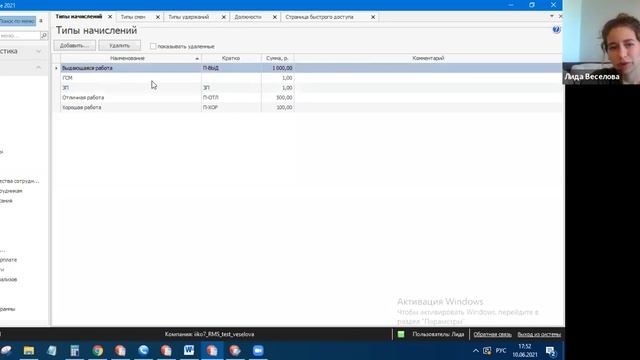Show hidden system tray icons
The height and width of the screenshot is (360, 640).
click(x=476, y=351)
